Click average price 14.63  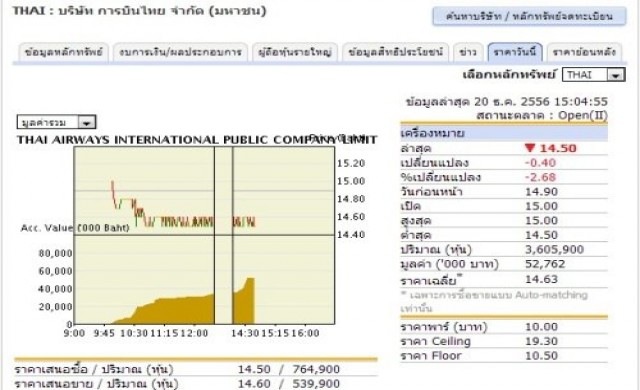[x=542, y=279]
